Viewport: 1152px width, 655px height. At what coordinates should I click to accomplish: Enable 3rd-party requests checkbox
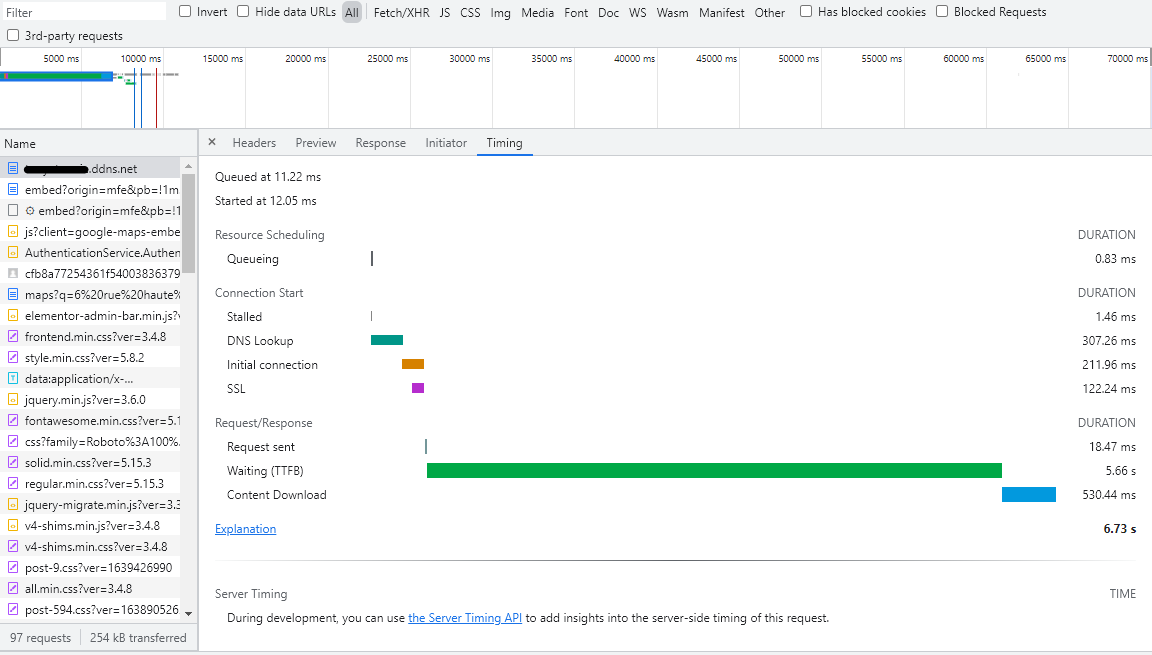(x=12, y=35)
